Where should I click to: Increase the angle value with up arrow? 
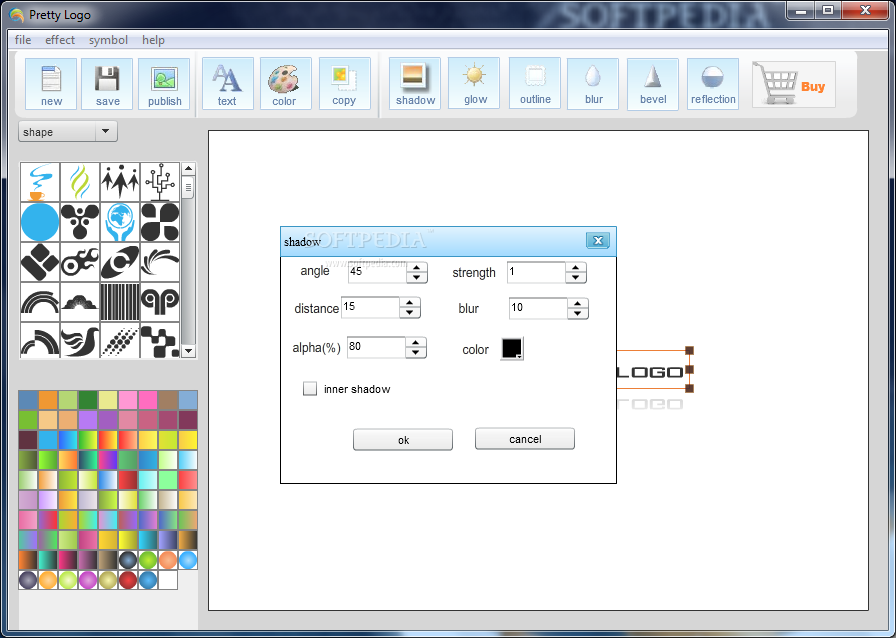(417, 268)
